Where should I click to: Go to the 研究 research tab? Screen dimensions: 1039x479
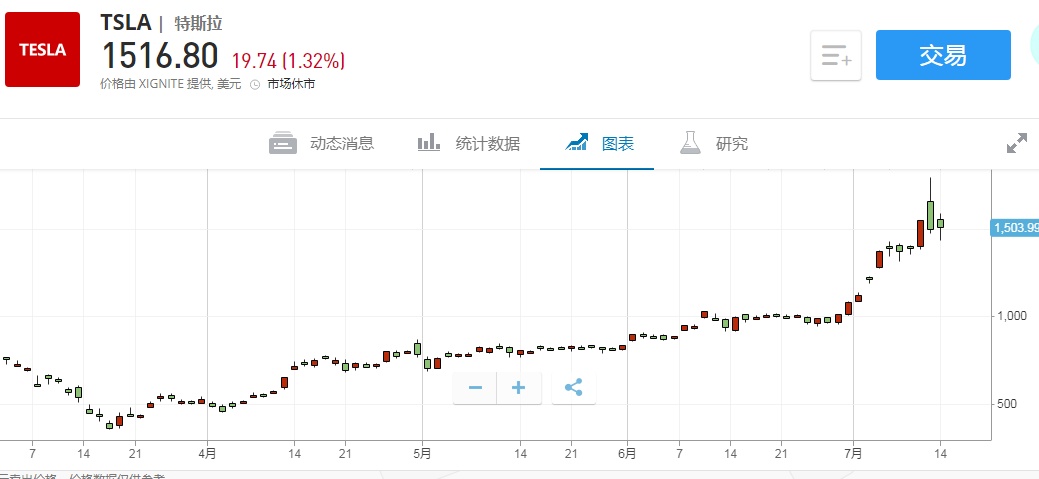714,143
